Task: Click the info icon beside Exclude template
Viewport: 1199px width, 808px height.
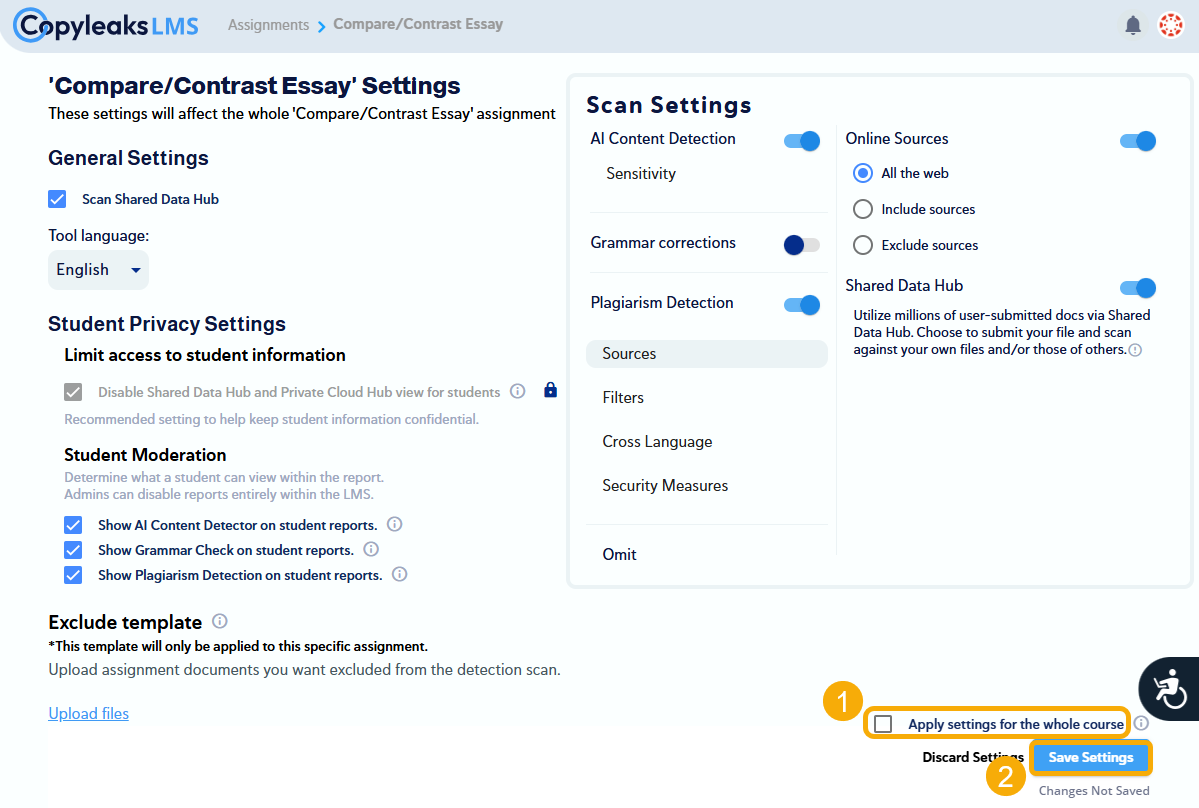Action: point(219,621)
